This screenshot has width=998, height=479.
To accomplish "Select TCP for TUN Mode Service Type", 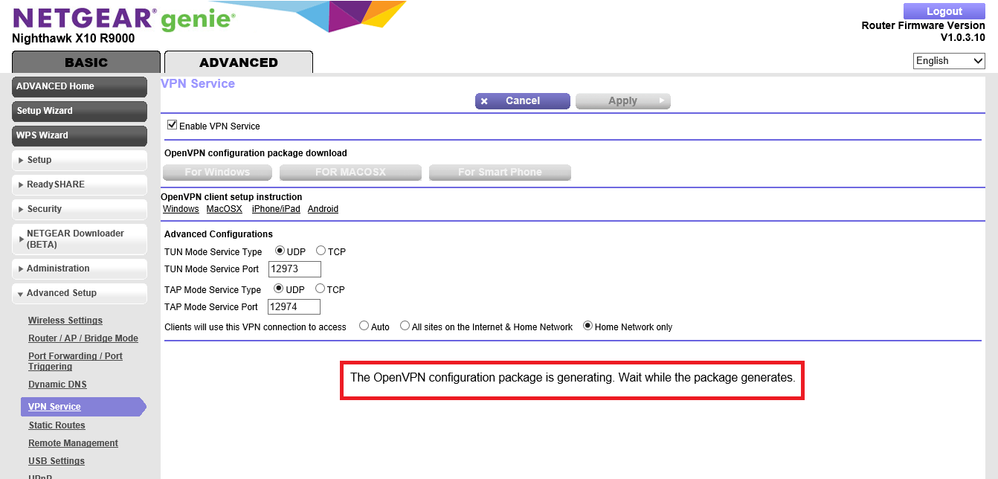I will click(x=321, y=251).
